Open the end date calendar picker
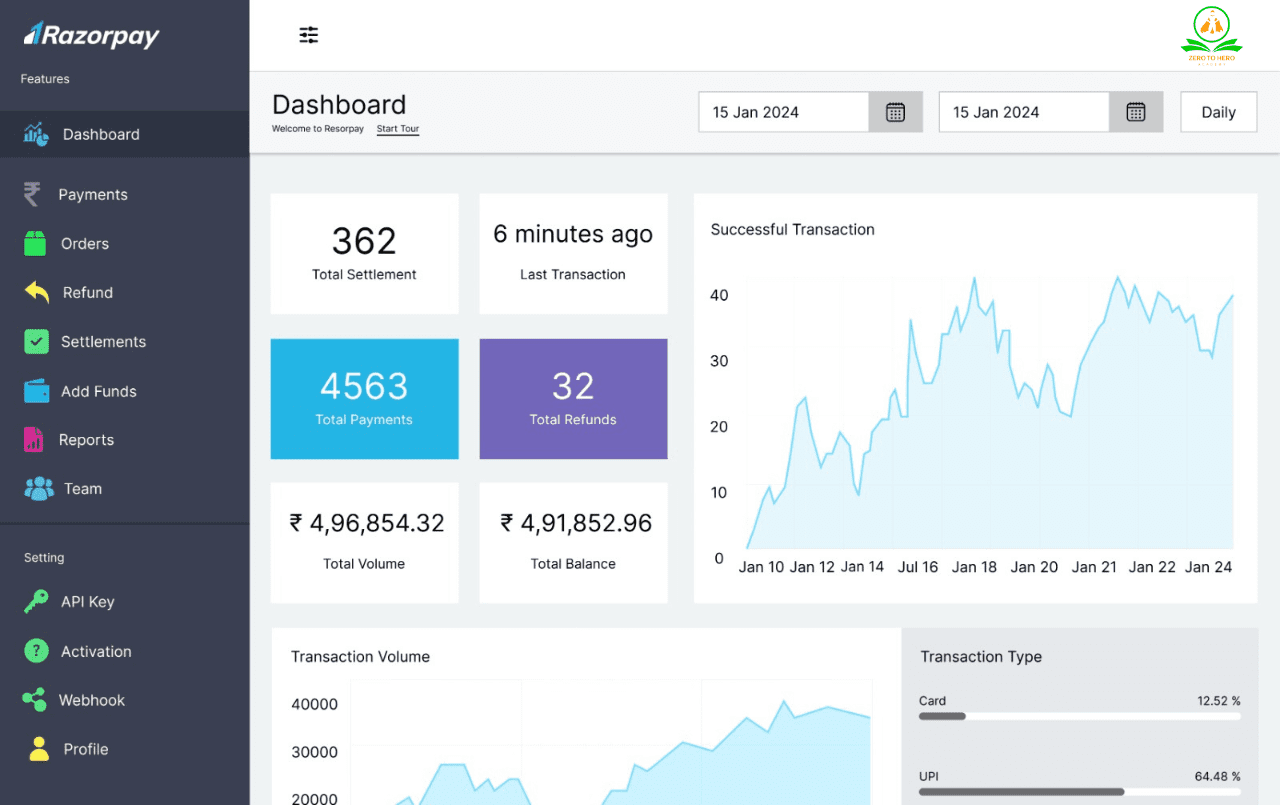This screenshot has height=805, width=1280. click(1135, 112)
